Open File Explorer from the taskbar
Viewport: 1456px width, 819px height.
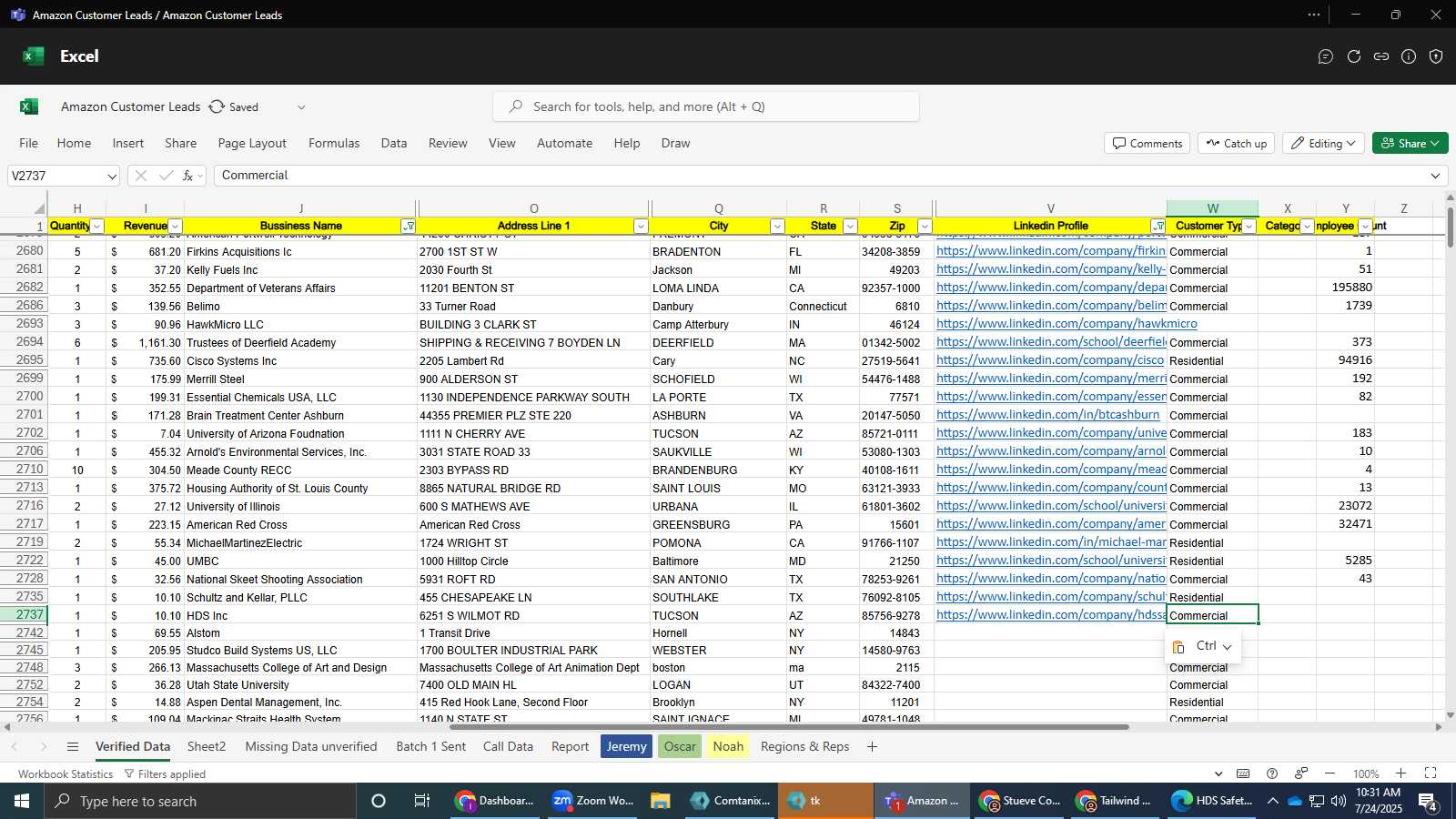pyautogui.click(x=660, y=801)
